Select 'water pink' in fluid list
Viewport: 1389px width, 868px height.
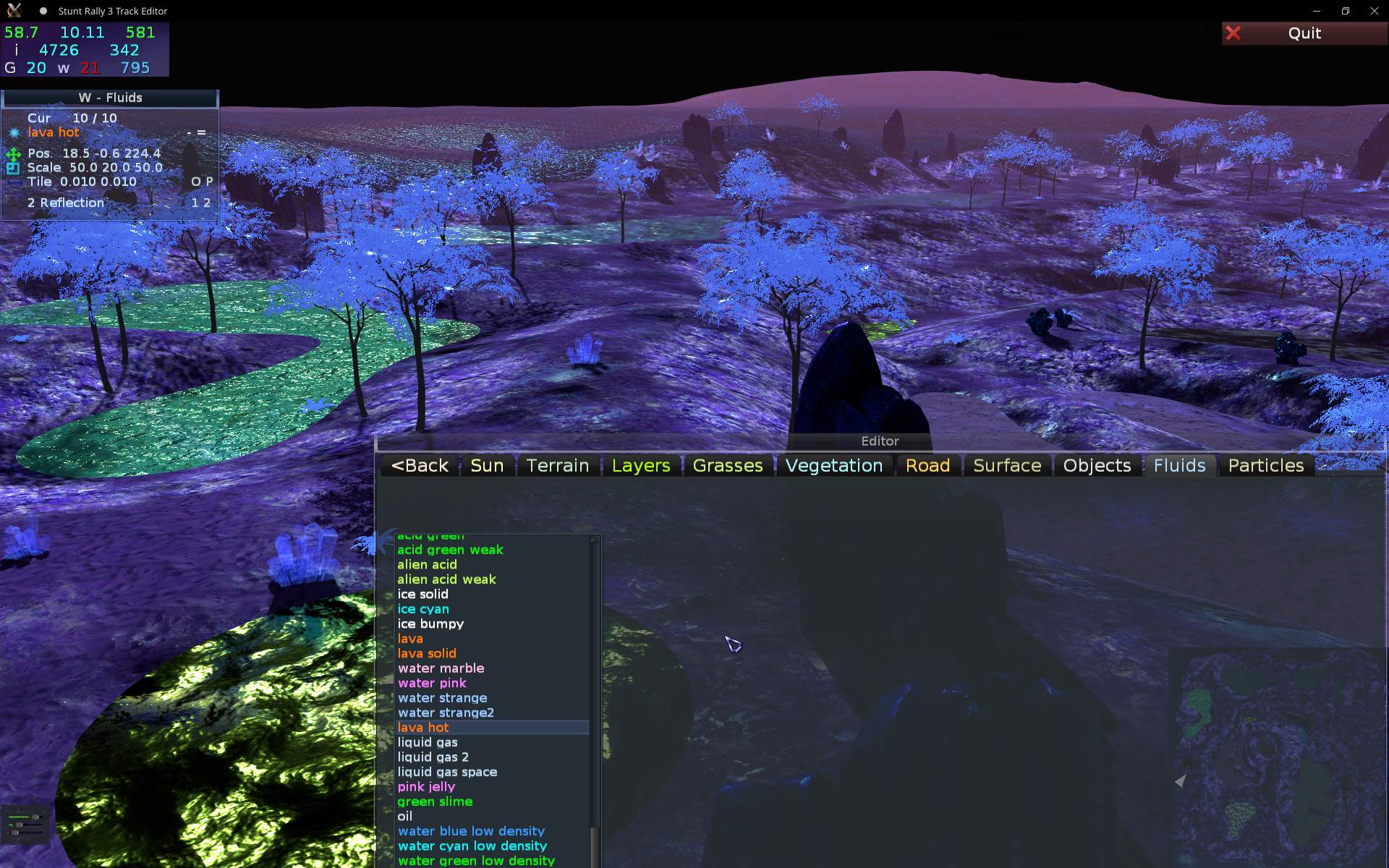432,683
